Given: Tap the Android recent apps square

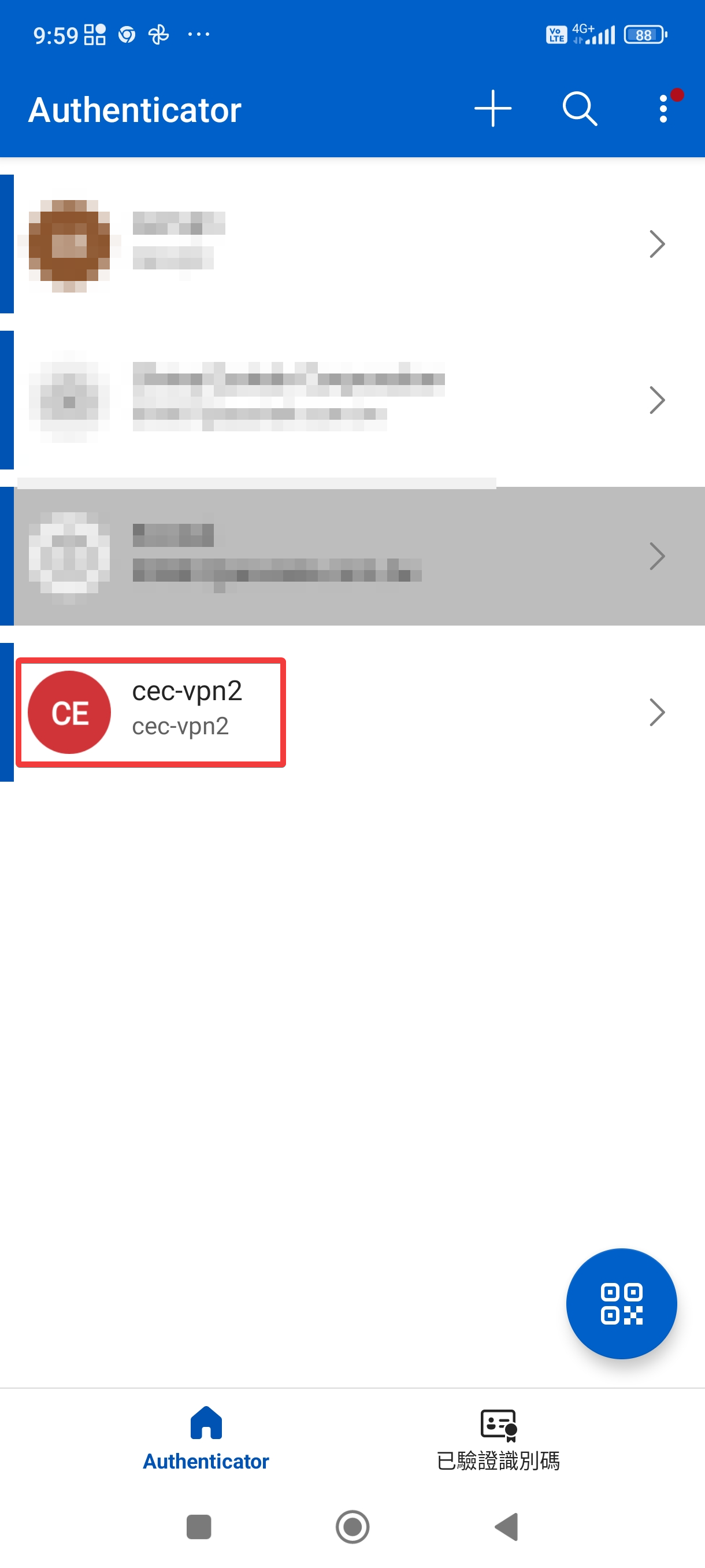Looking at the screenshot, I should pos(199,1526).
